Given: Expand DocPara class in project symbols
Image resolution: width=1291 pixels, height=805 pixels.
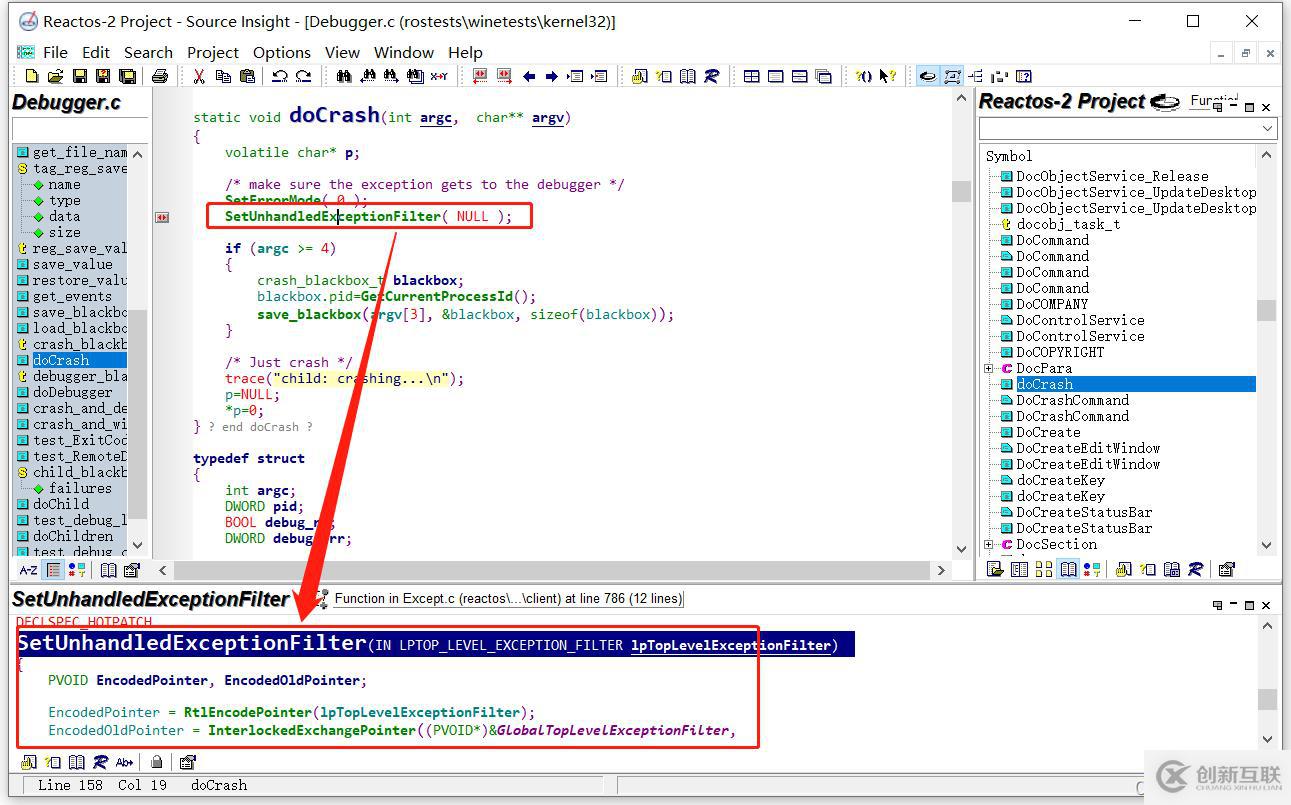Looking at the screenshot, I should coord(989,368).
